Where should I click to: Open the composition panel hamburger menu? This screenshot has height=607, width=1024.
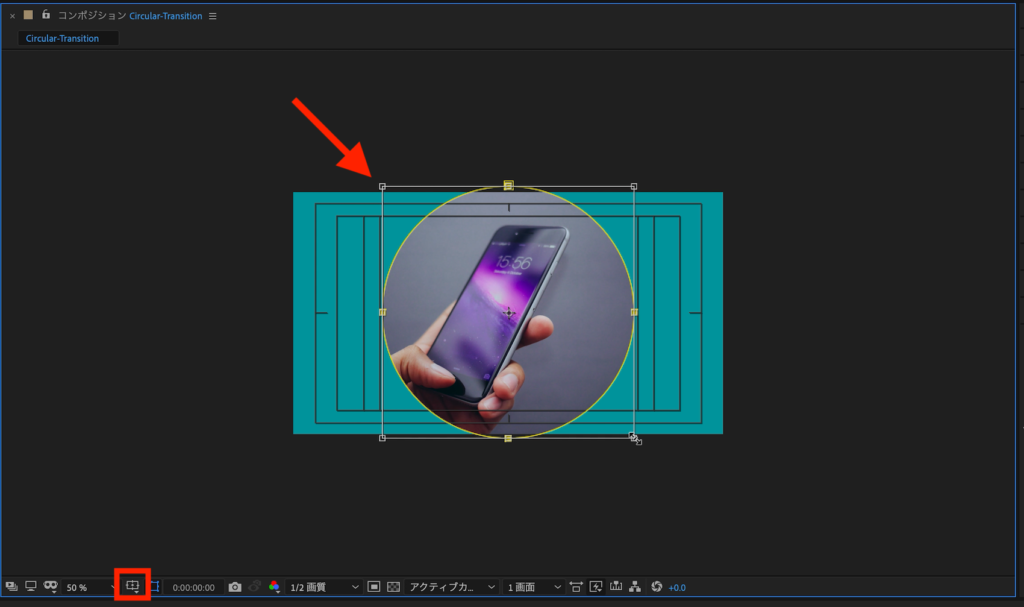(x=212, y=16)
